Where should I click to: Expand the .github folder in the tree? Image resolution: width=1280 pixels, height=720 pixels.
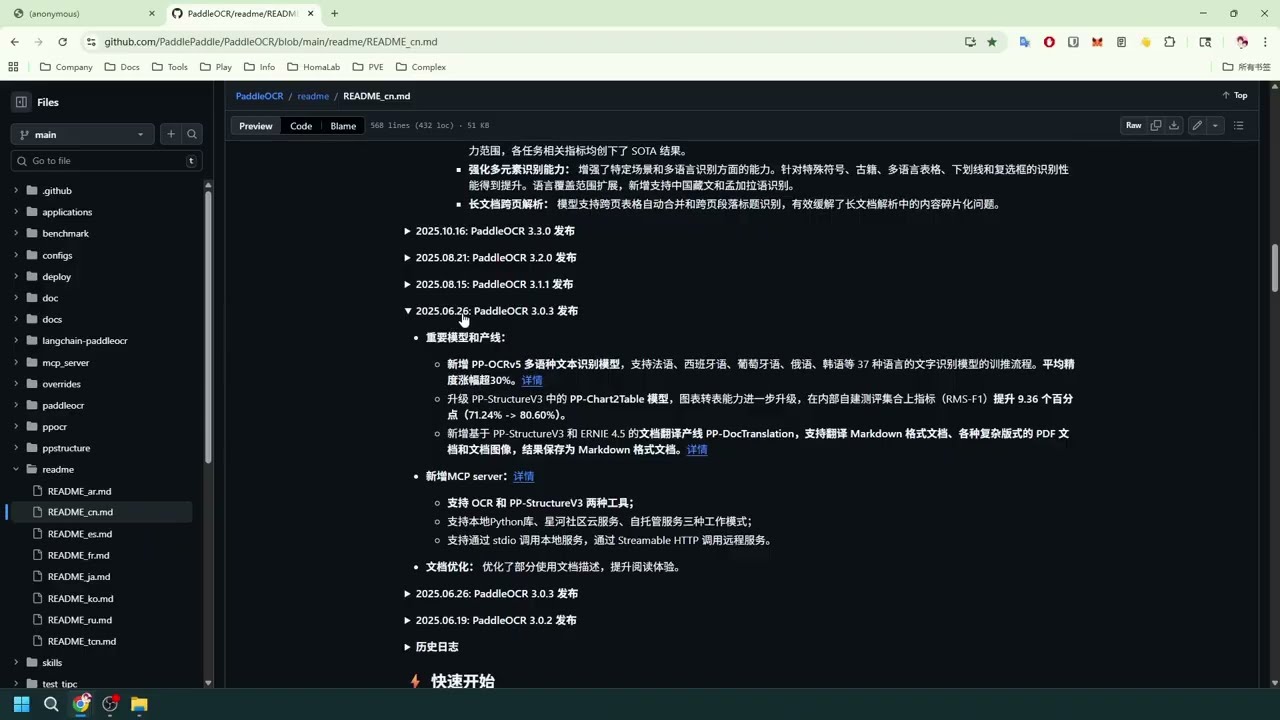[x=16, y=191]
